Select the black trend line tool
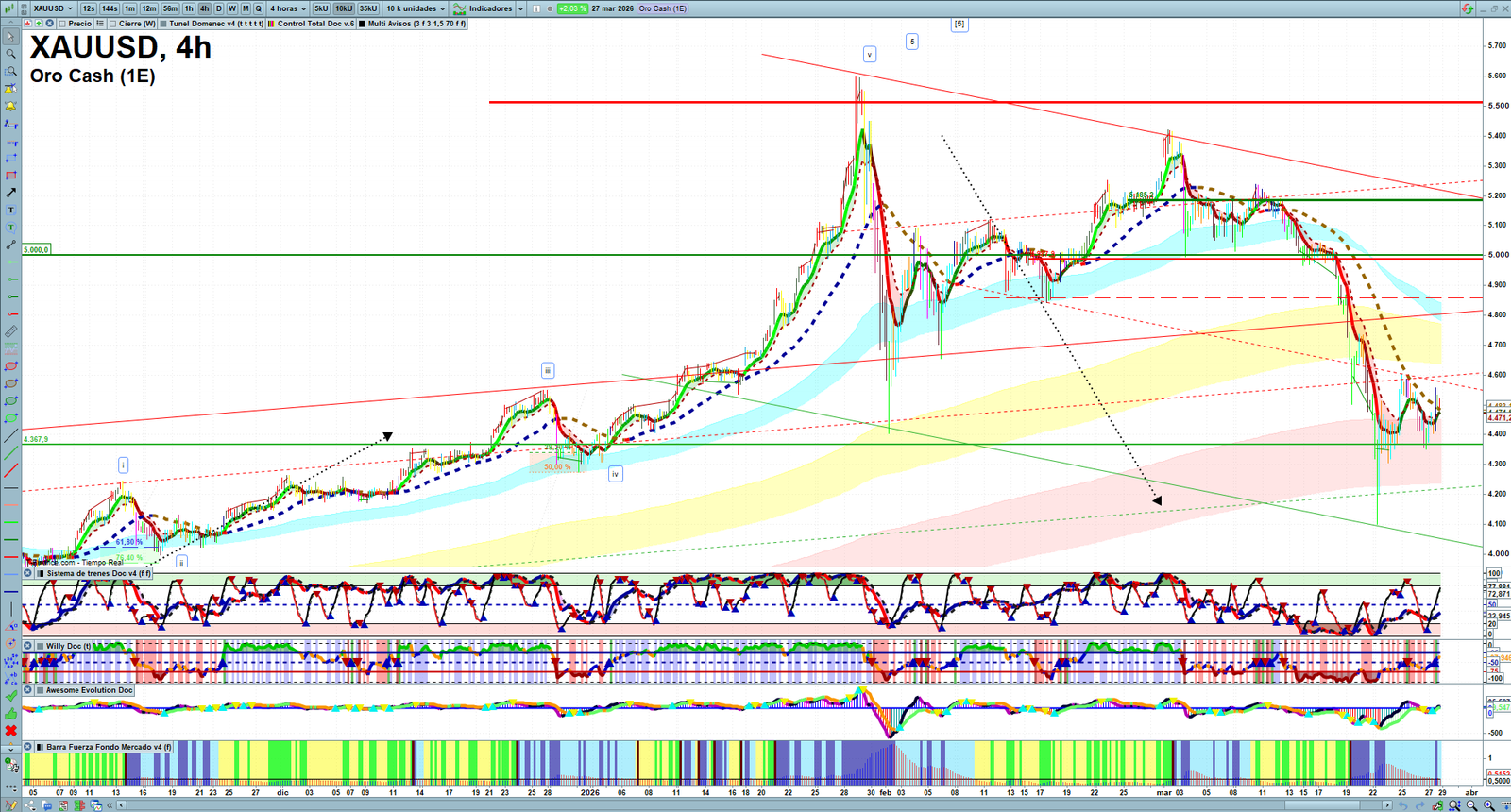This screenshot has height=812, width=1511. click(10, 434)
